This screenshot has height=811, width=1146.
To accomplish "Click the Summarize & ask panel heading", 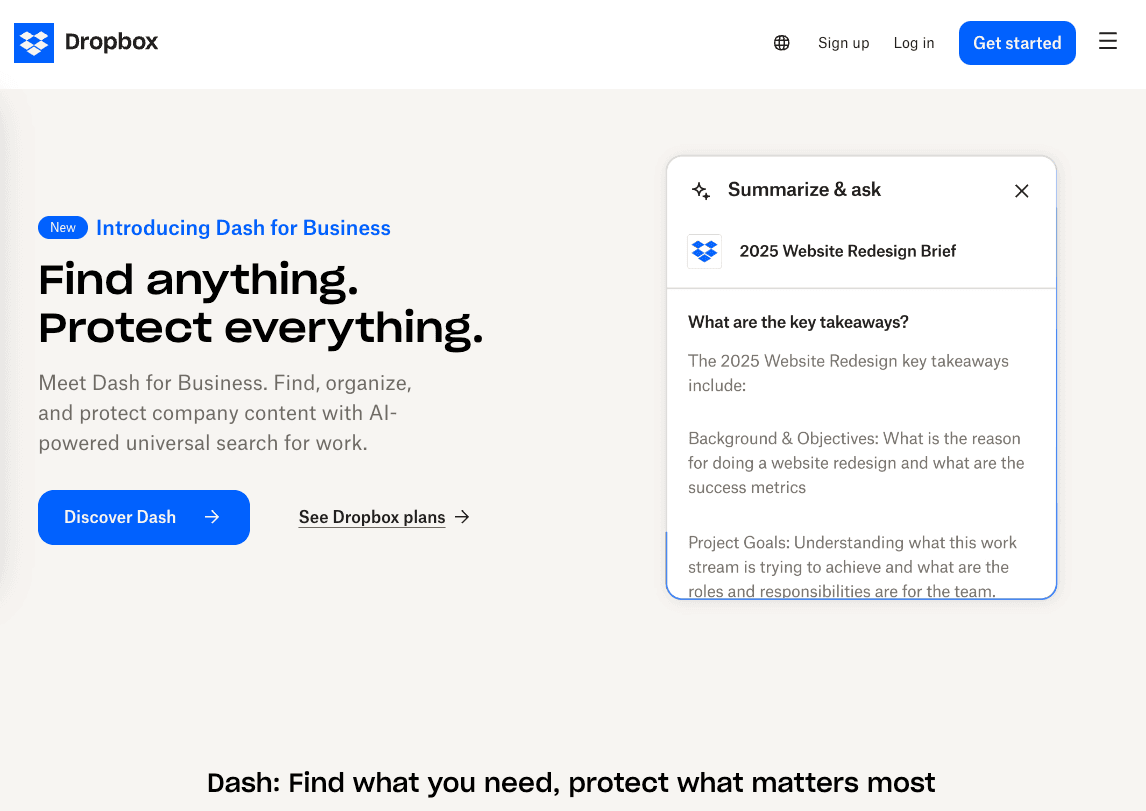I will coord(804,190).
